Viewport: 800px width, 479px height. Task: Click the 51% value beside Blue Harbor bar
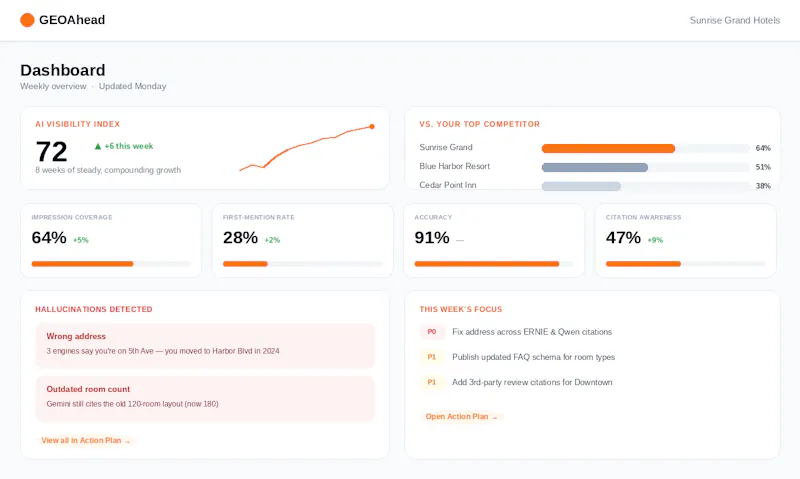coord(763,167)
